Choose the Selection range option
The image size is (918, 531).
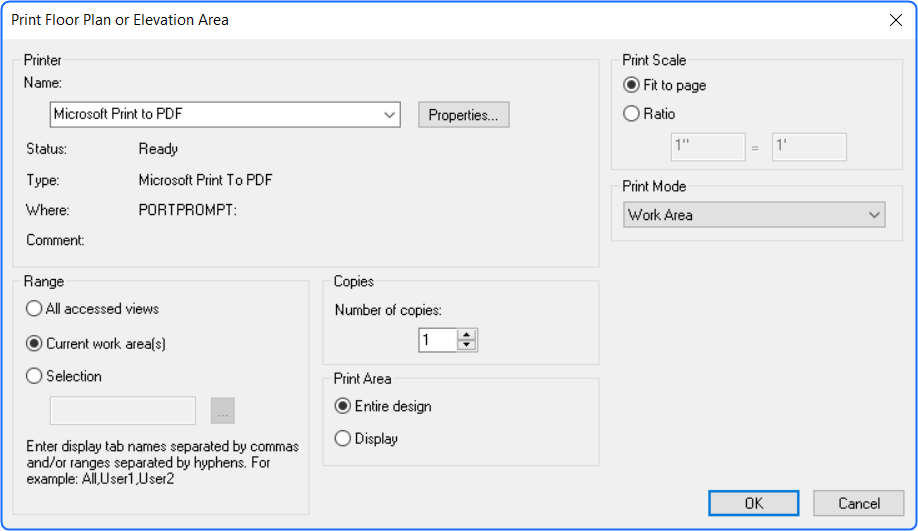click(35, 377)
